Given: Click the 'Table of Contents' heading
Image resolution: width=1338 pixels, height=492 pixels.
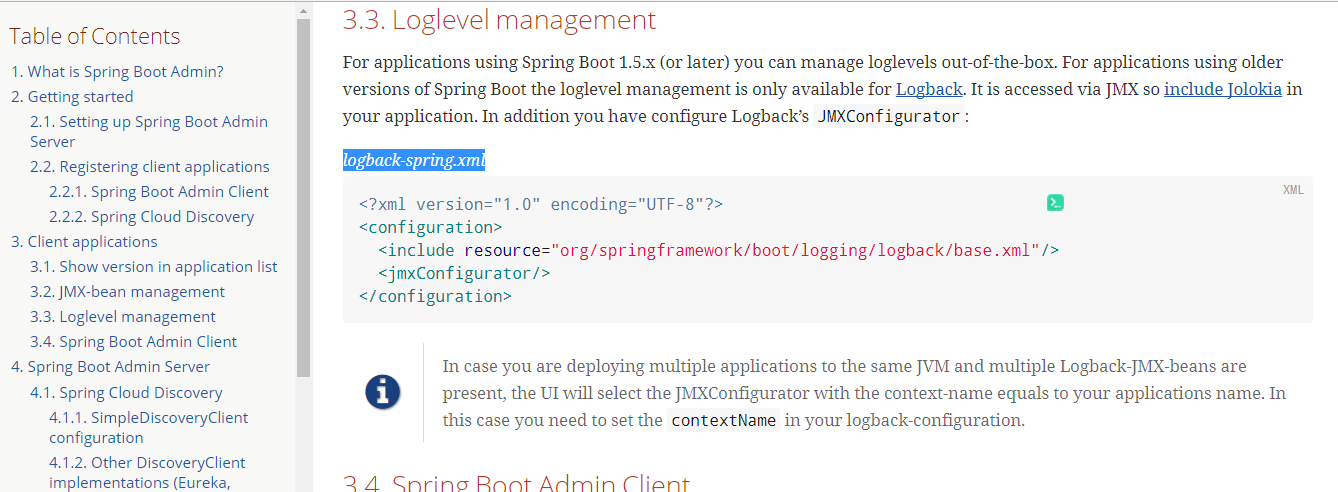Looking at the screenshot, I should pyautogui.click(x=95, y=37).
